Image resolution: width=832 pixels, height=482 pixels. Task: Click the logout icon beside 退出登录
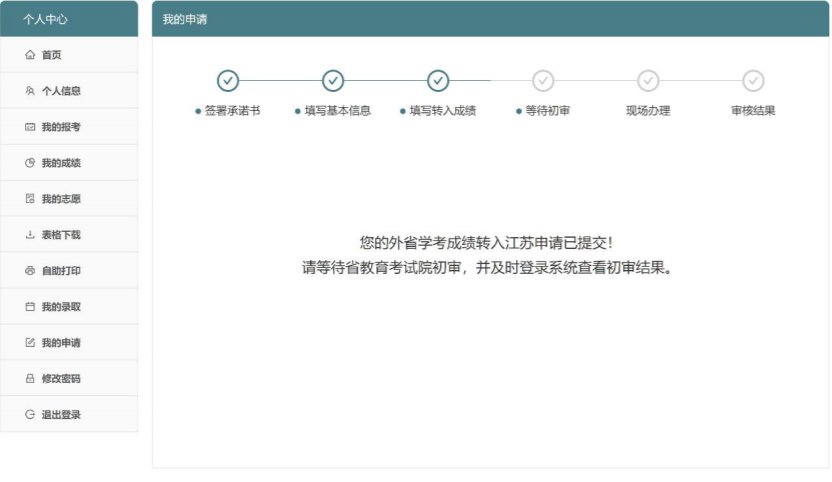[30, 414]
